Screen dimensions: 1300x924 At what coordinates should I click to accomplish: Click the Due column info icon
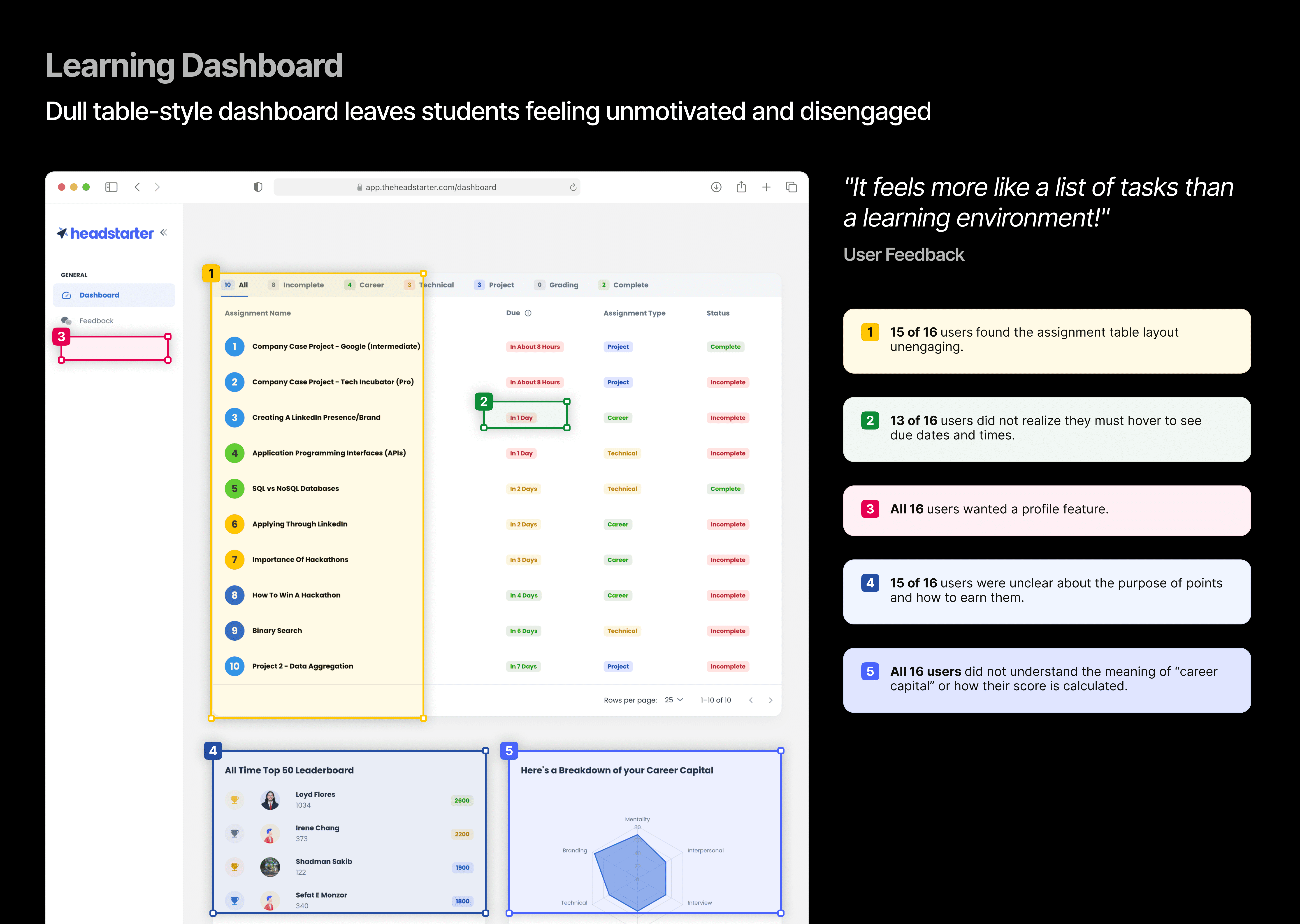click(x=528, y=313)
